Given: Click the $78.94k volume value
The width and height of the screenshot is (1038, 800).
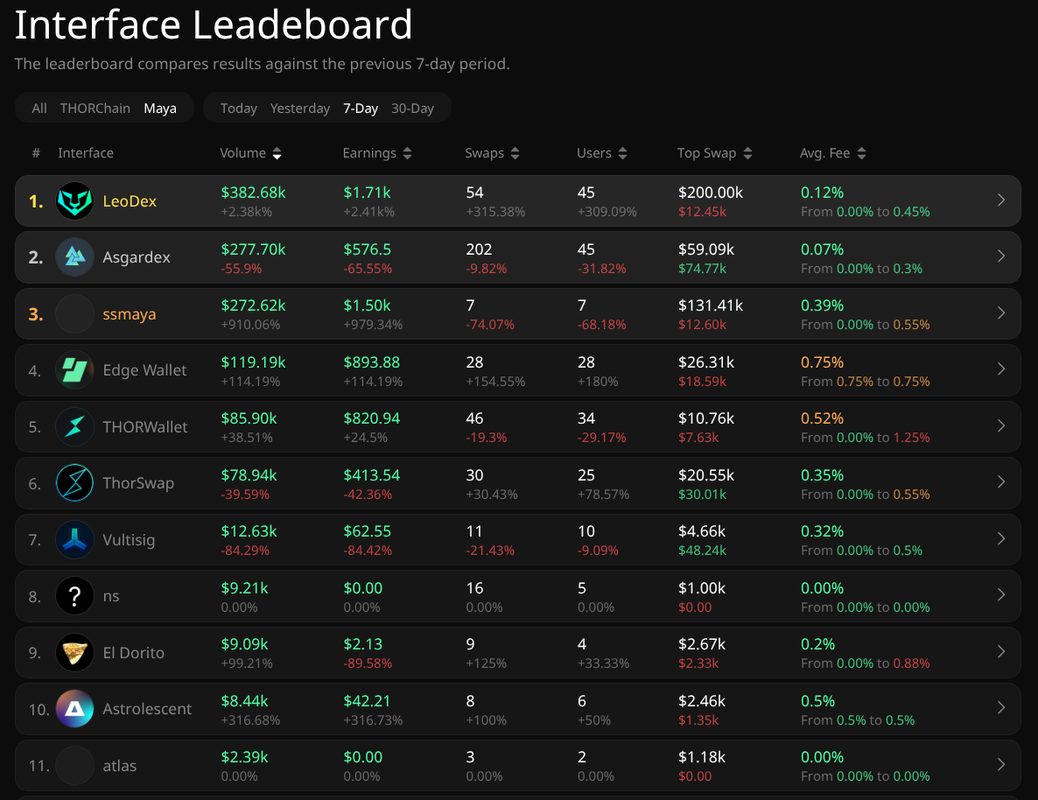Looking at the screenshot, I should tap(249, 475).
